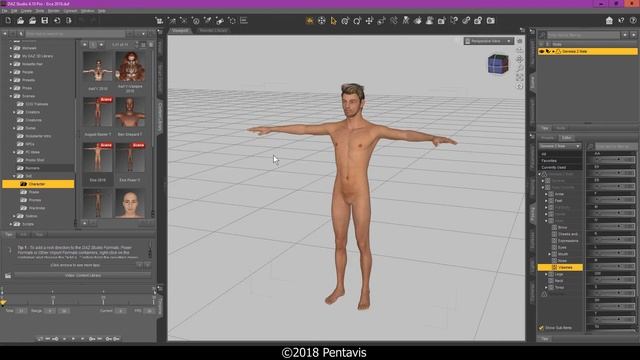Select the Expressions group in Parameters tree

[x=568, y=241]
